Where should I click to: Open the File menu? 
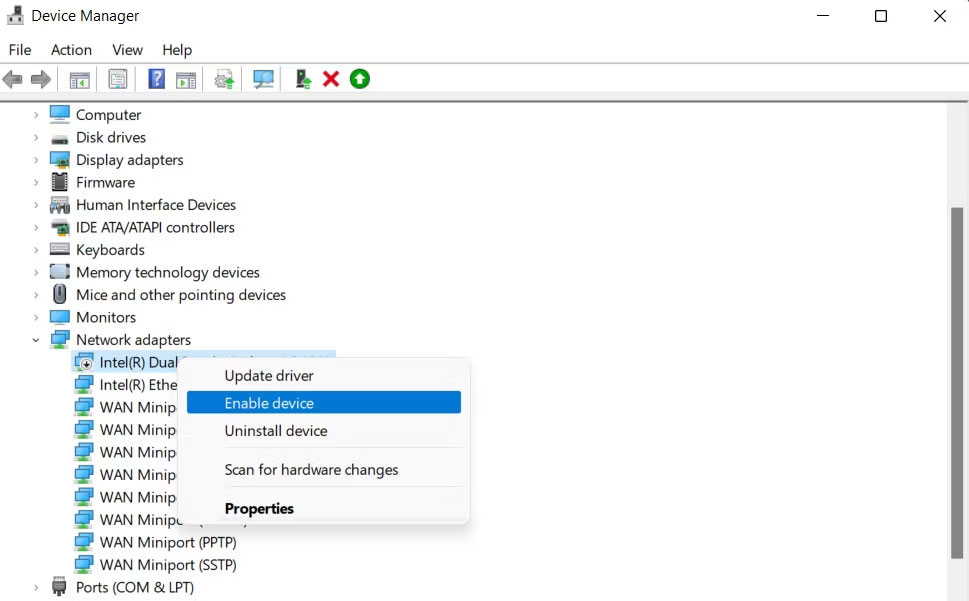20,50
